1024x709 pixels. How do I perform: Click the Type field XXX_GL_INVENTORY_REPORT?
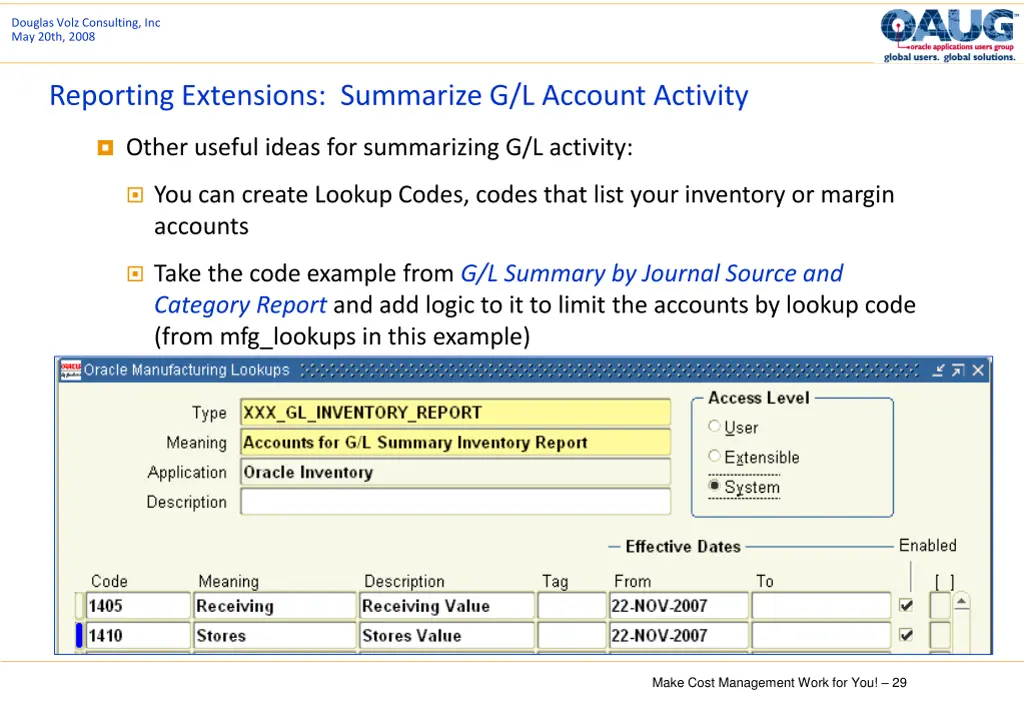point(455,413)
